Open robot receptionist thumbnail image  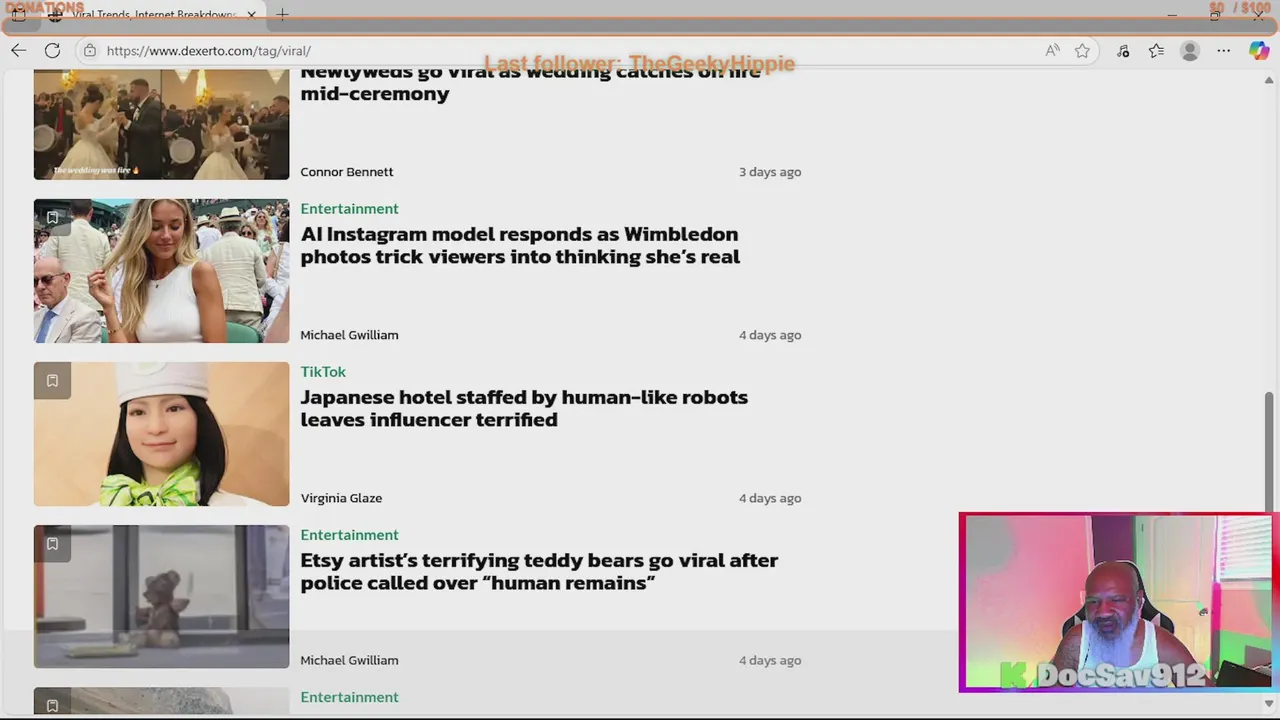click(161, 434)
